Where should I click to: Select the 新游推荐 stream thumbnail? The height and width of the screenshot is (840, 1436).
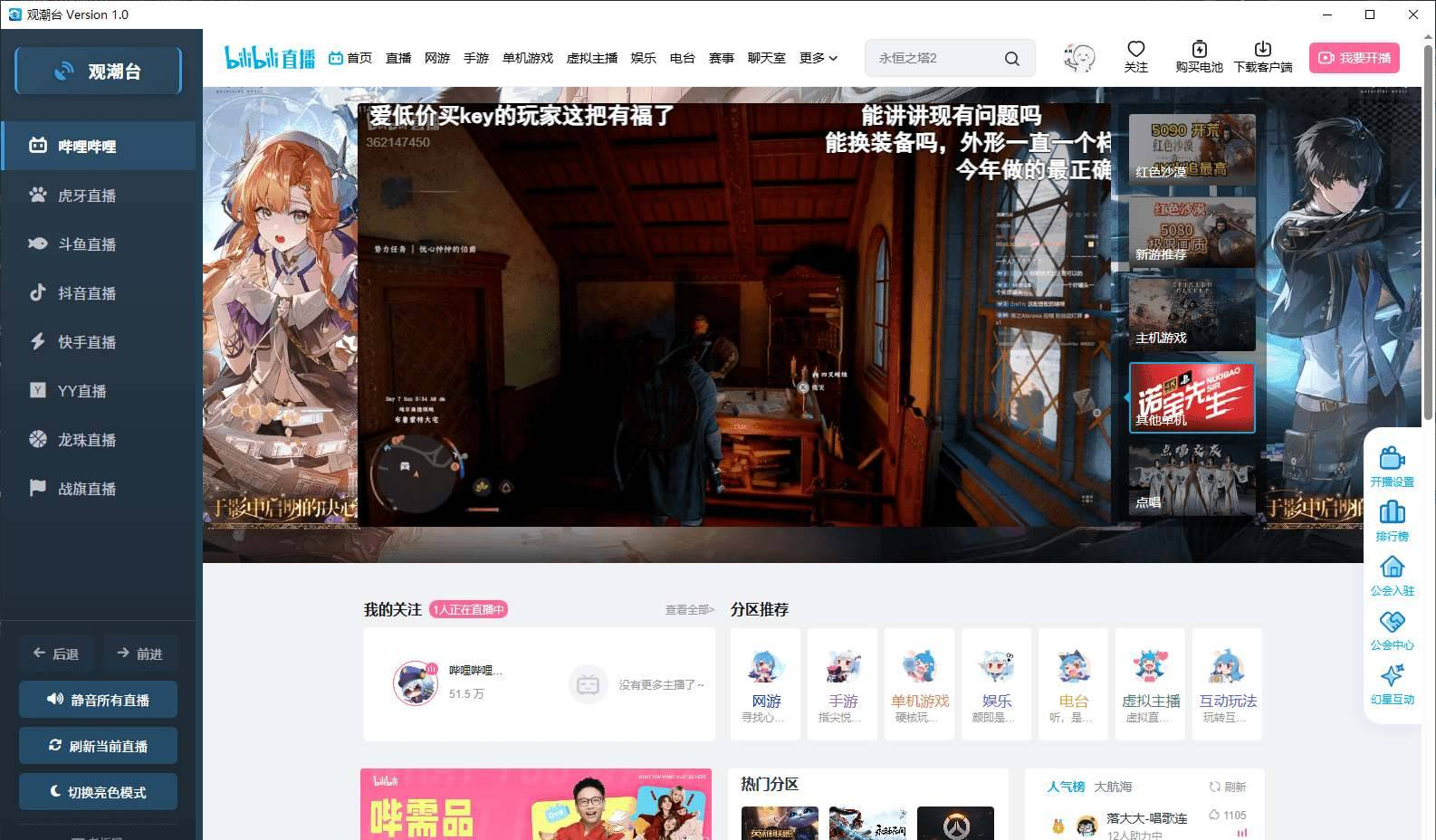point(1192,233)
